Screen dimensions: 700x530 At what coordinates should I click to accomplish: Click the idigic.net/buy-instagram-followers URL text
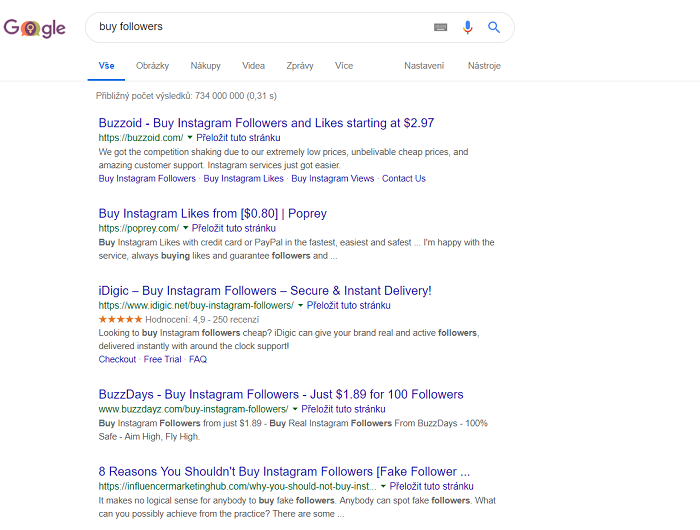point(196,305)
